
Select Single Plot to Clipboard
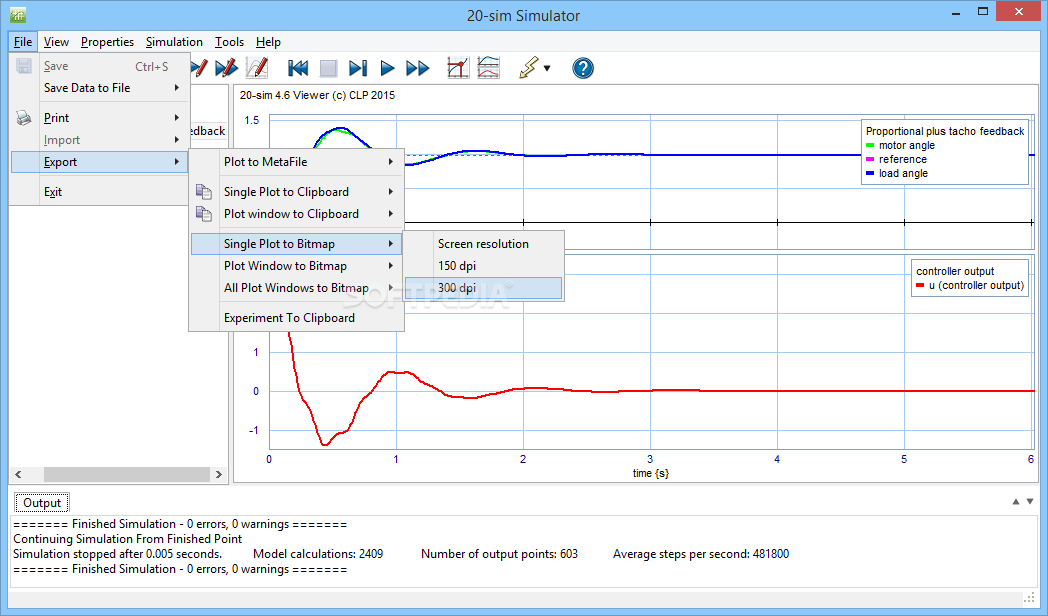[296, 192]
